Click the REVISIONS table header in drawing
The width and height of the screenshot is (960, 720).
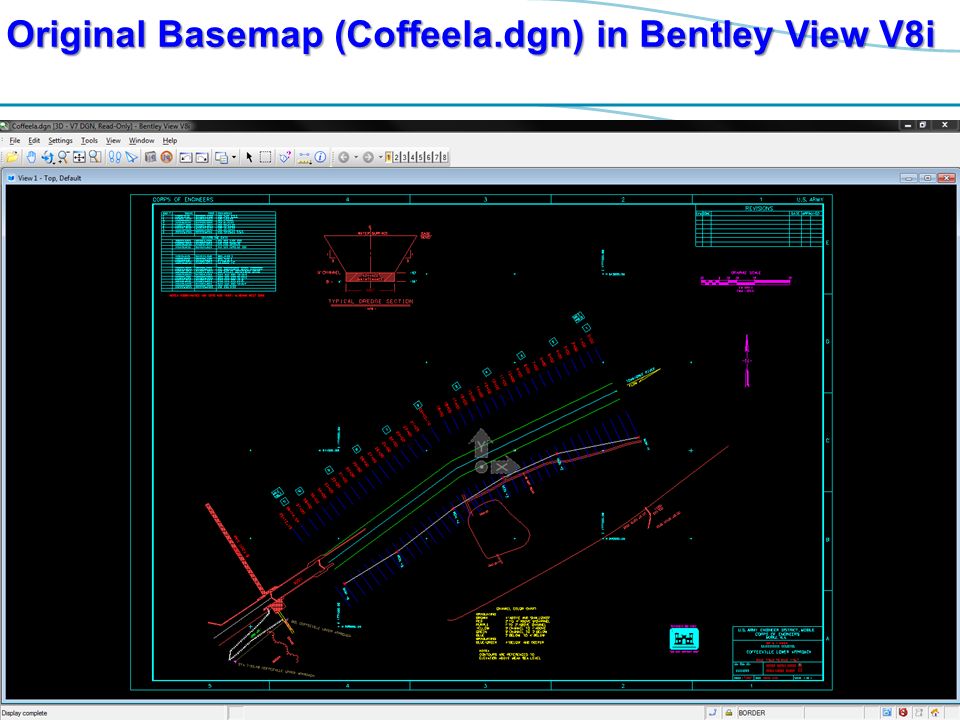(x=759, y=208)
